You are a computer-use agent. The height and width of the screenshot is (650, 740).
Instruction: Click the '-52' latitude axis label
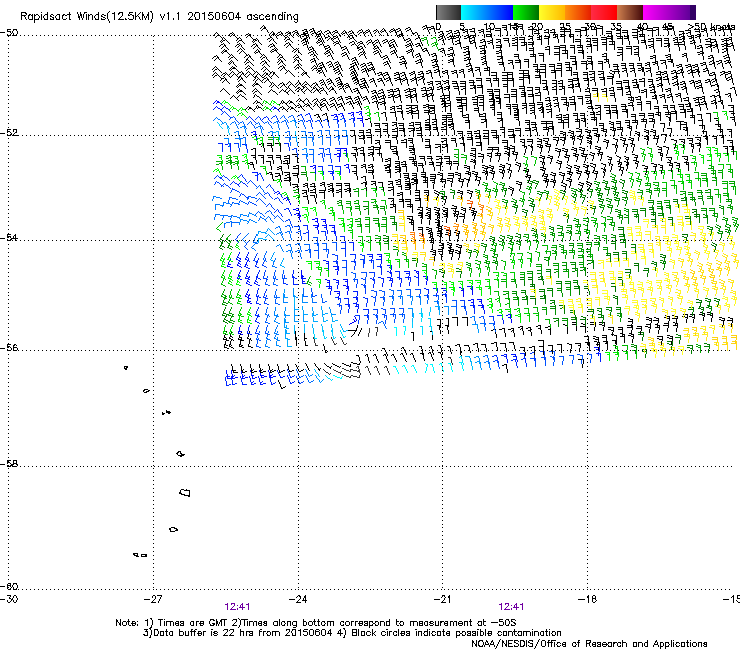(x=9, y=133)
